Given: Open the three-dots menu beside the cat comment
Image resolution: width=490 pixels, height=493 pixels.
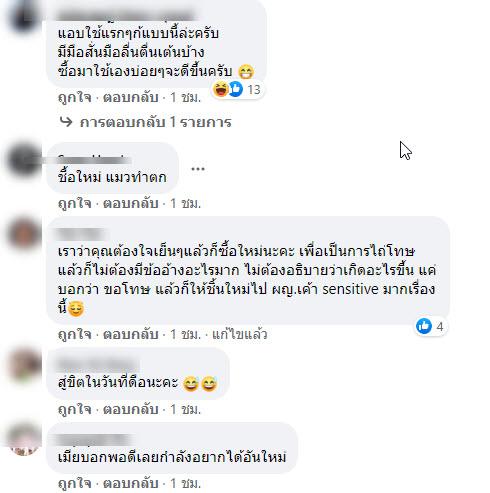Looking at the screenshot, I should pos(198,169).
